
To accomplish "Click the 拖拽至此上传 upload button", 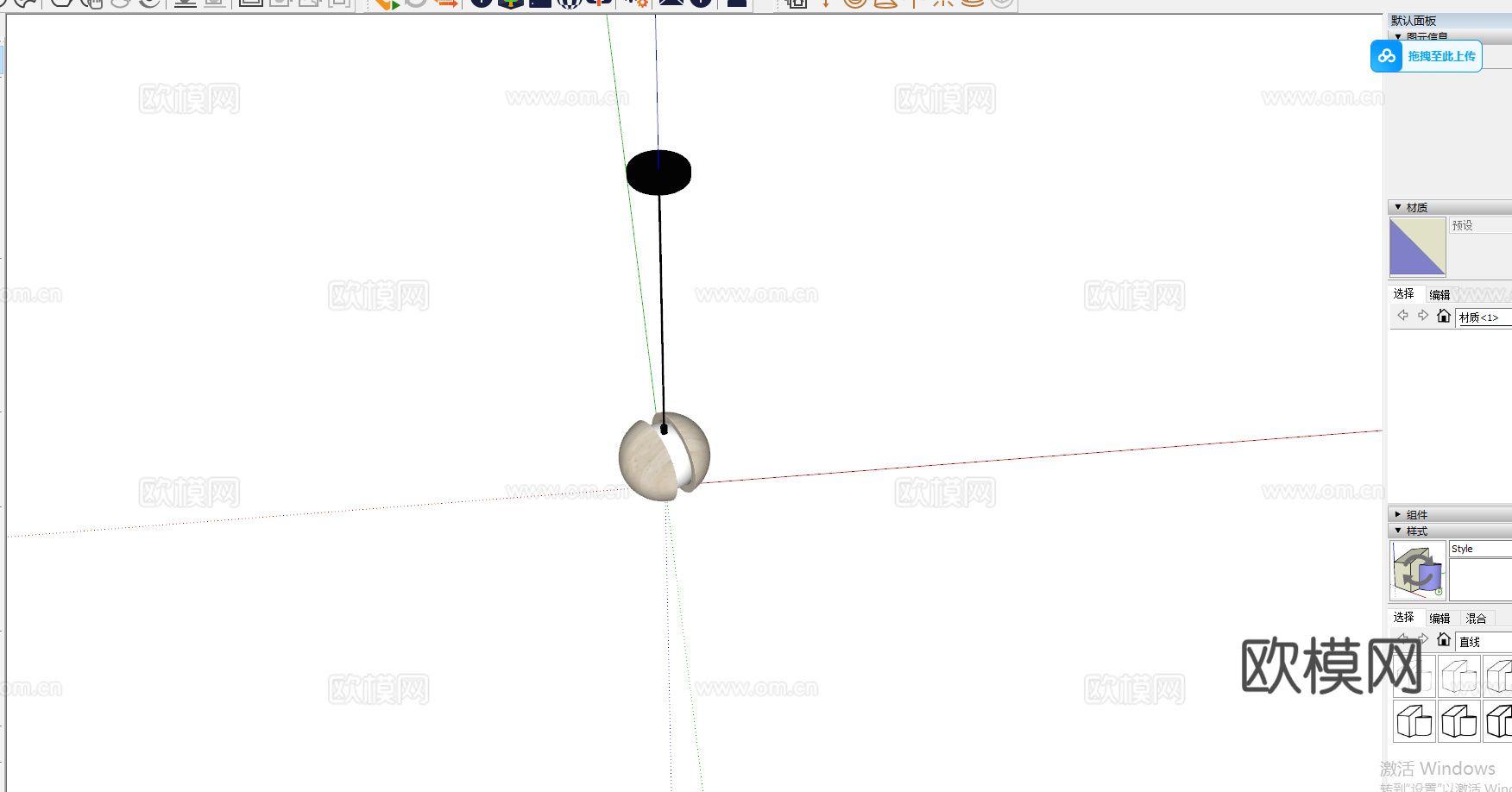I will coord(1441,56).
